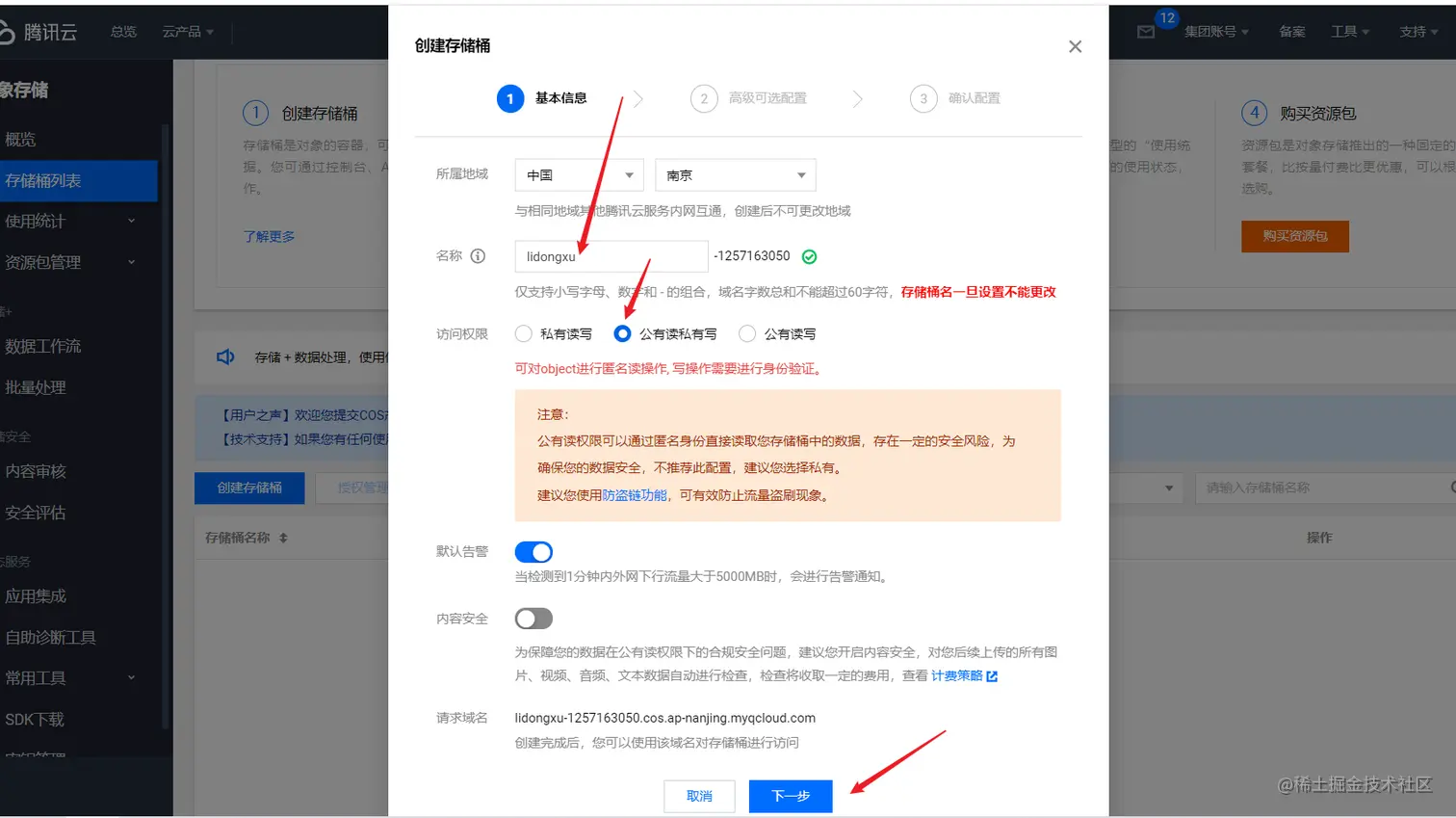
Task: Open the 防盗链功能 link
Action: pyautogui.click(x=635, y=495)
